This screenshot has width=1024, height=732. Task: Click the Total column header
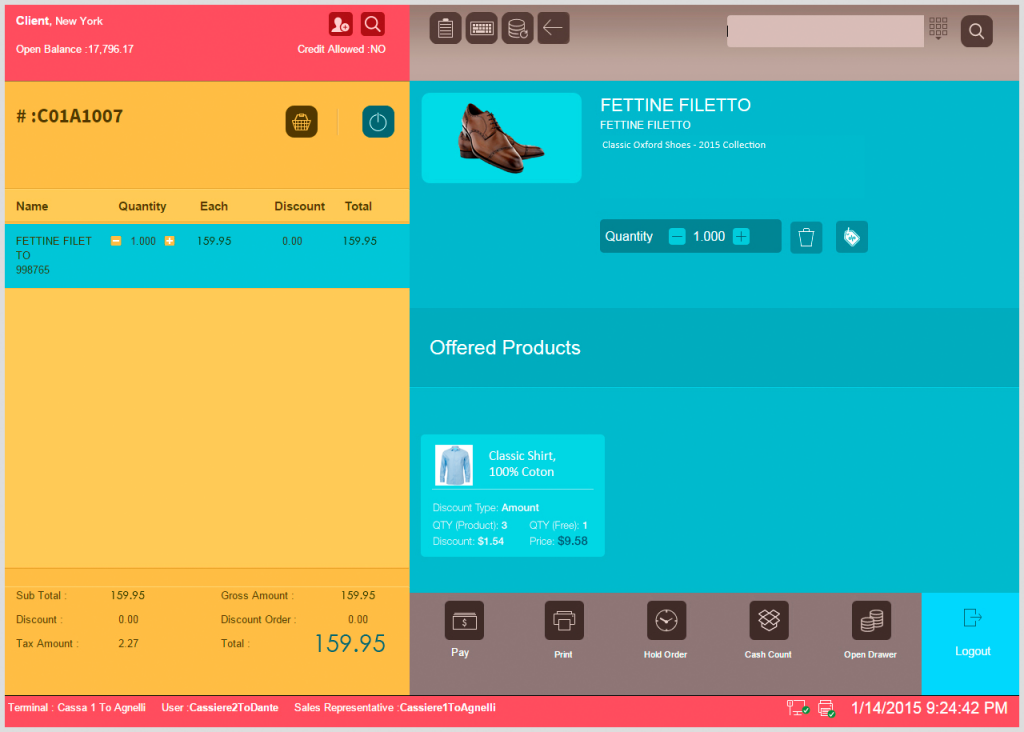tap(358, 206)
